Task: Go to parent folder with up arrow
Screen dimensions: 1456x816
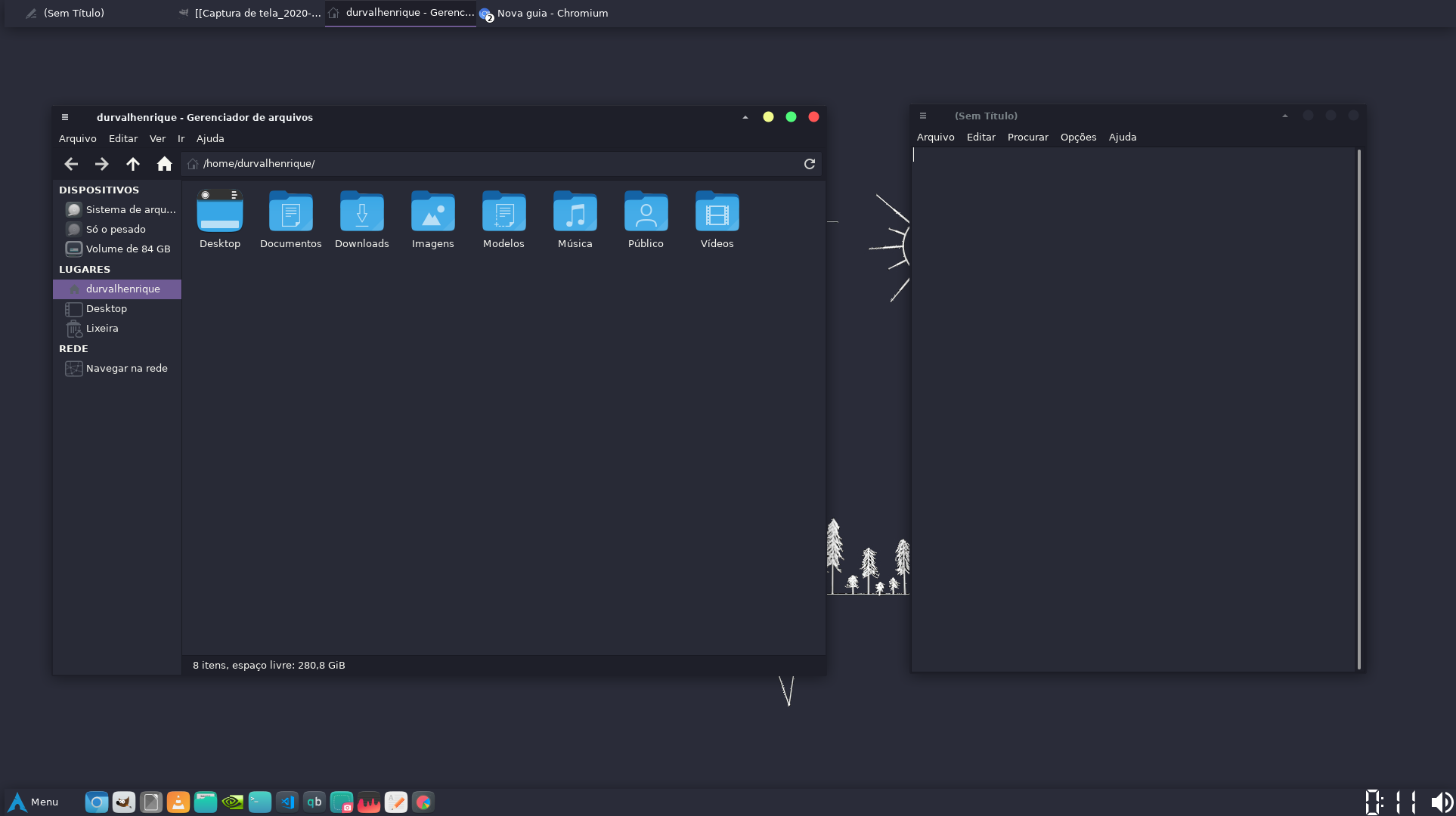Action: click(133, 164)
